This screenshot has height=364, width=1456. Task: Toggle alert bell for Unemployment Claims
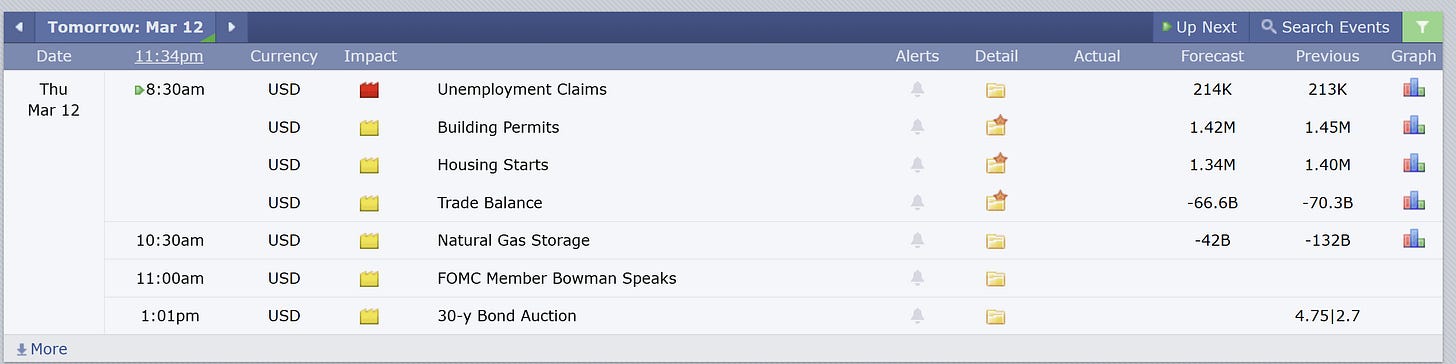(917, 90)
